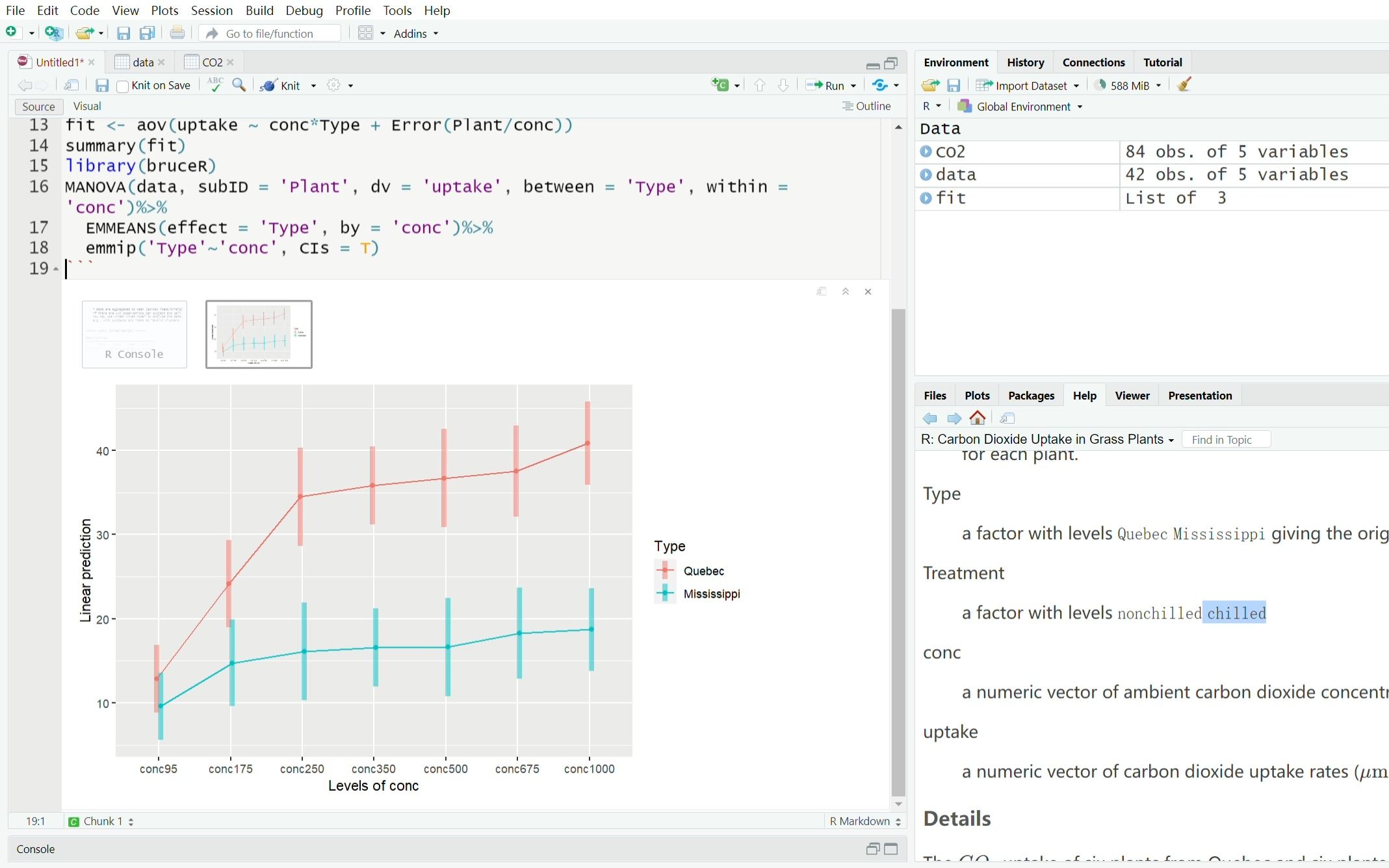Clear environment objects with broom icon
1389x868 pixels.
tap(1184, 85)
